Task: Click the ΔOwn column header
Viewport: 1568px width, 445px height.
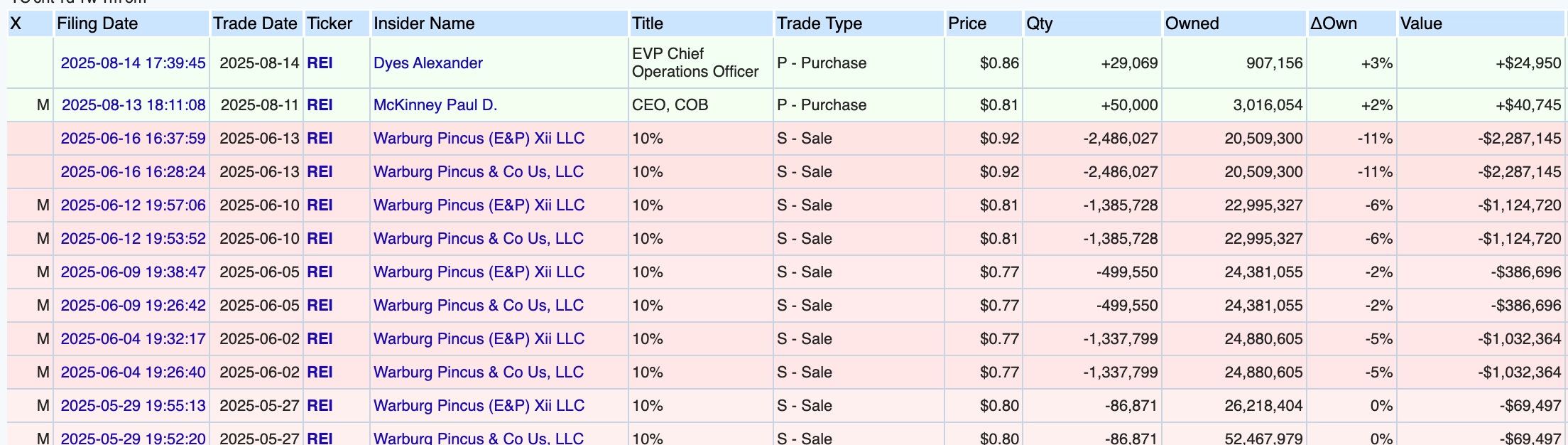Action: 1334,23
